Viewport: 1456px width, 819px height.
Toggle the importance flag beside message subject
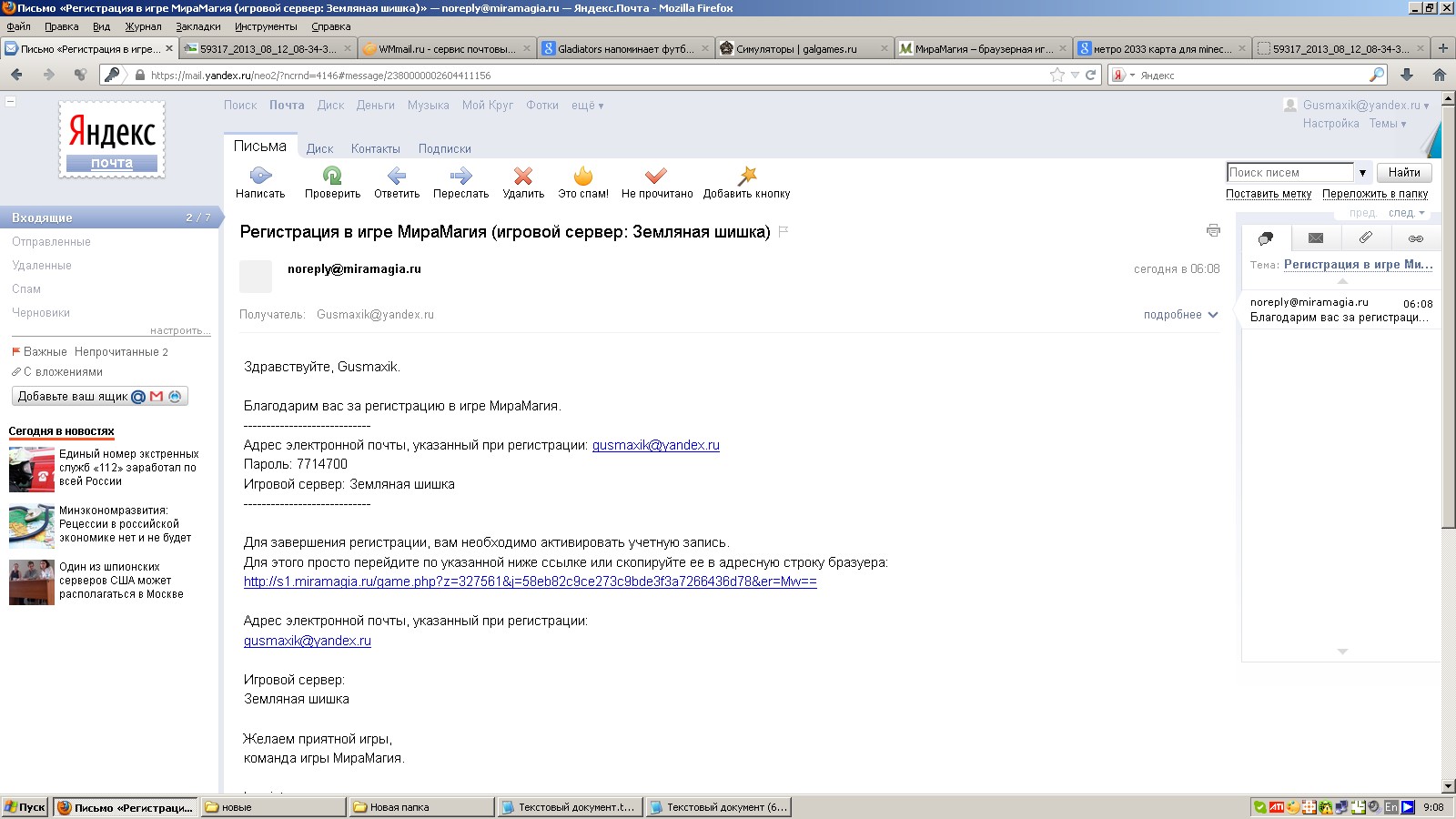tap(784, 231)
